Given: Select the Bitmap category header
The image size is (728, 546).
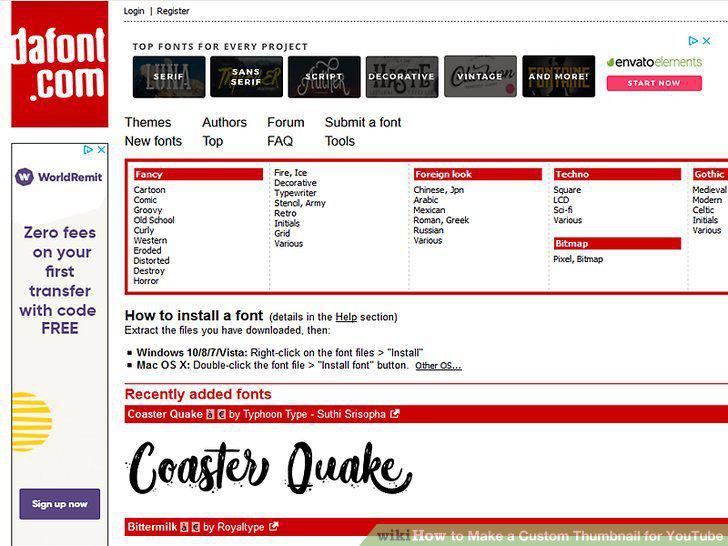Looking at the screenshot, I should coord(618,243).
